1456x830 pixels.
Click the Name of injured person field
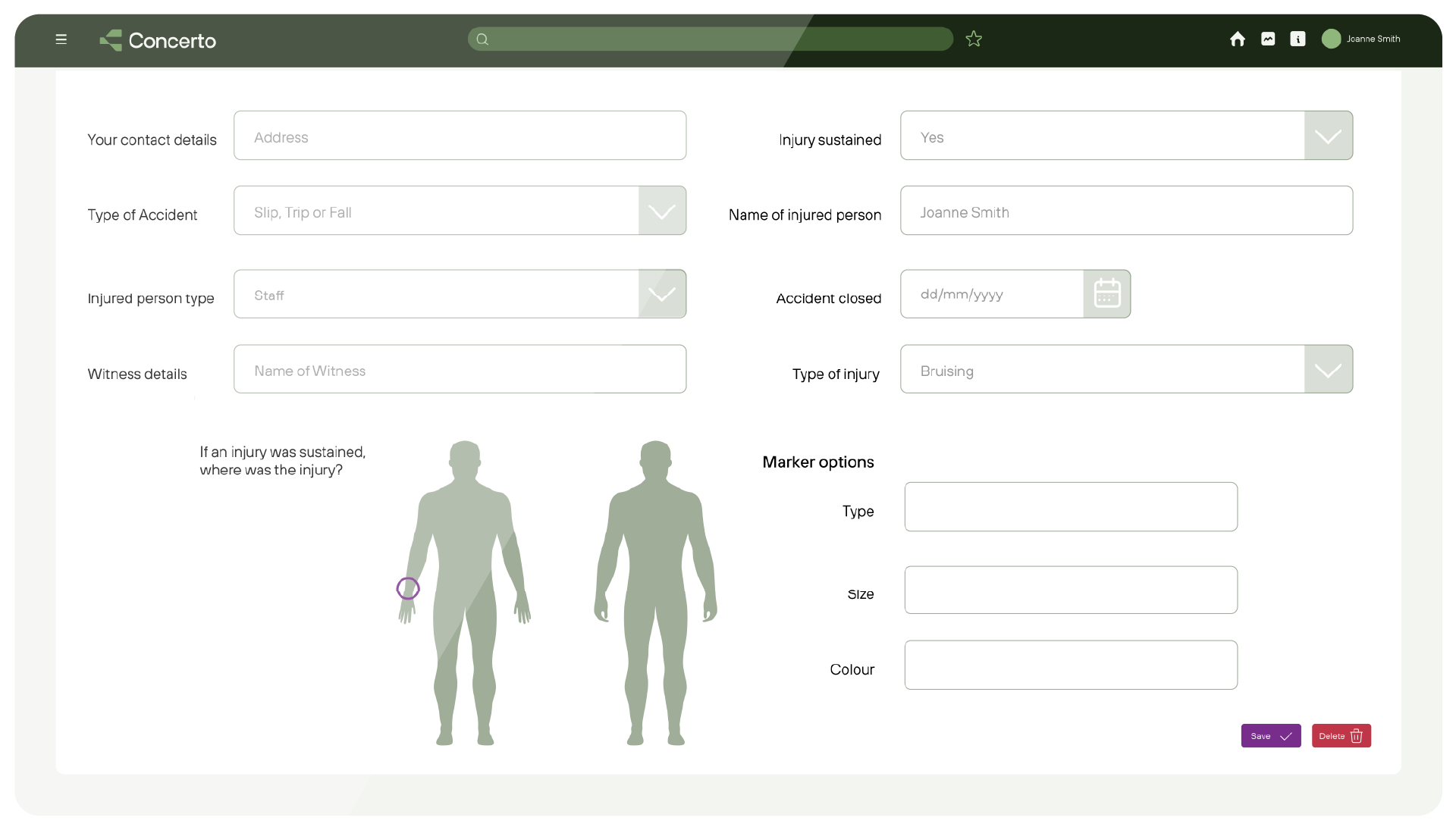coord(1126,211)
